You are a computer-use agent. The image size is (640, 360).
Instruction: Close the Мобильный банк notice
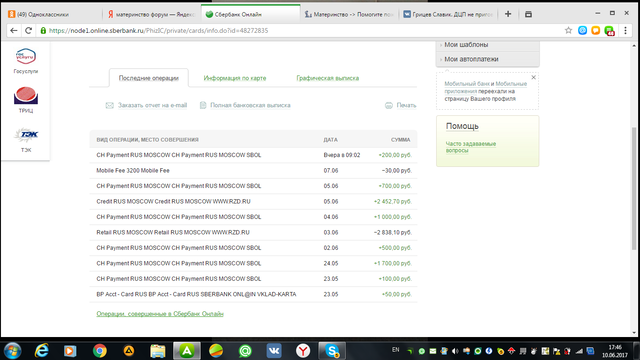533,77
